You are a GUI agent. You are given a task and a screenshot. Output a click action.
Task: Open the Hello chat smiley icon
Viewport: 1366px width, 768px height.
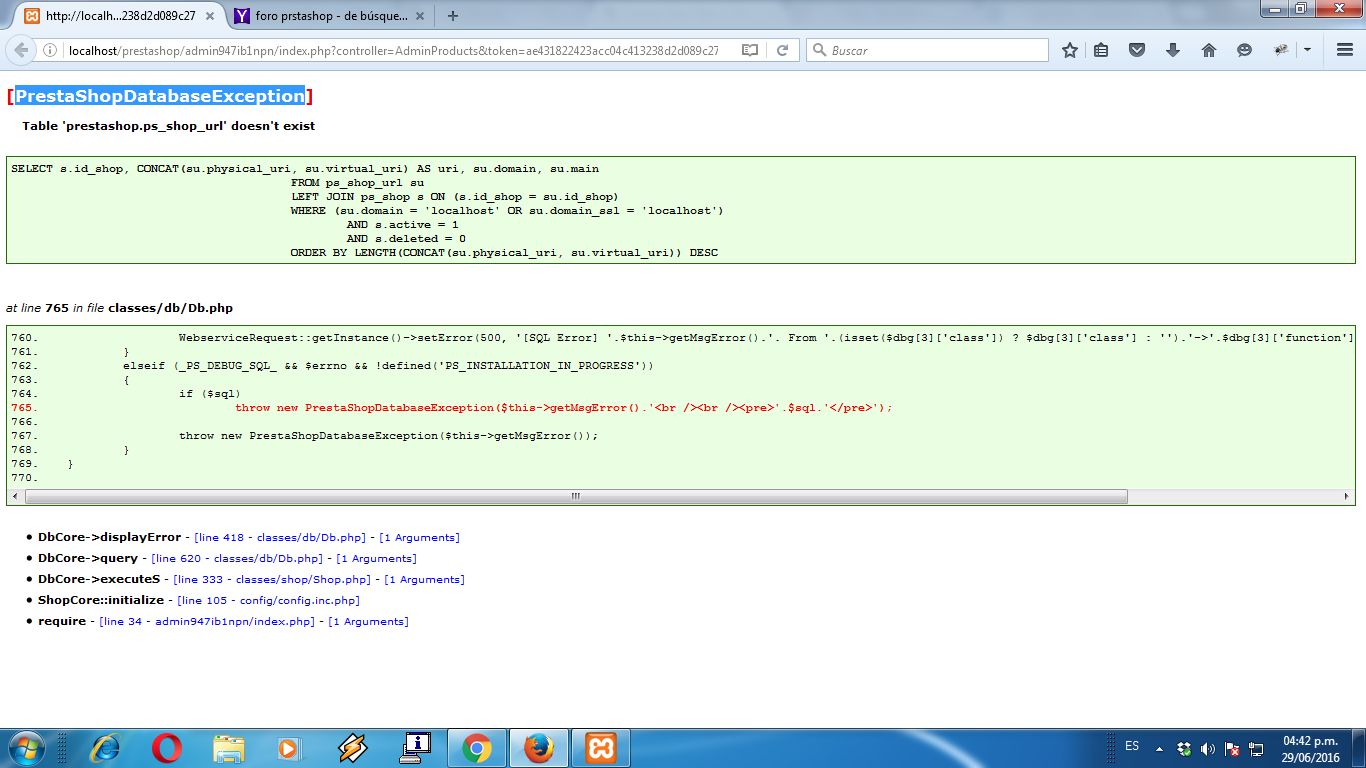pos(1244,50)
